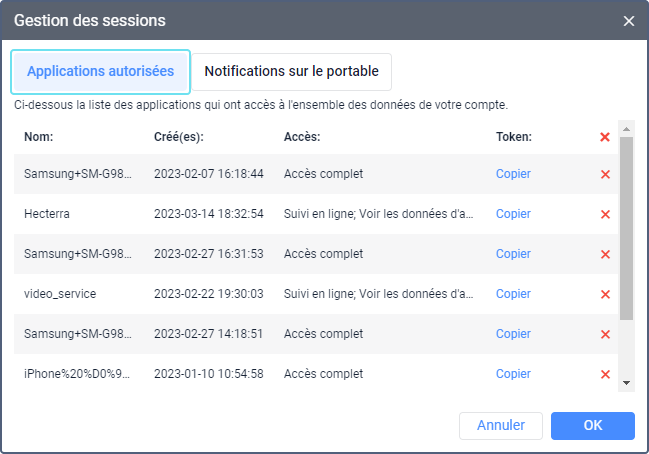
Task: Copy the Hecterra token
Action: pyautogui.click(x=513, y=214)
